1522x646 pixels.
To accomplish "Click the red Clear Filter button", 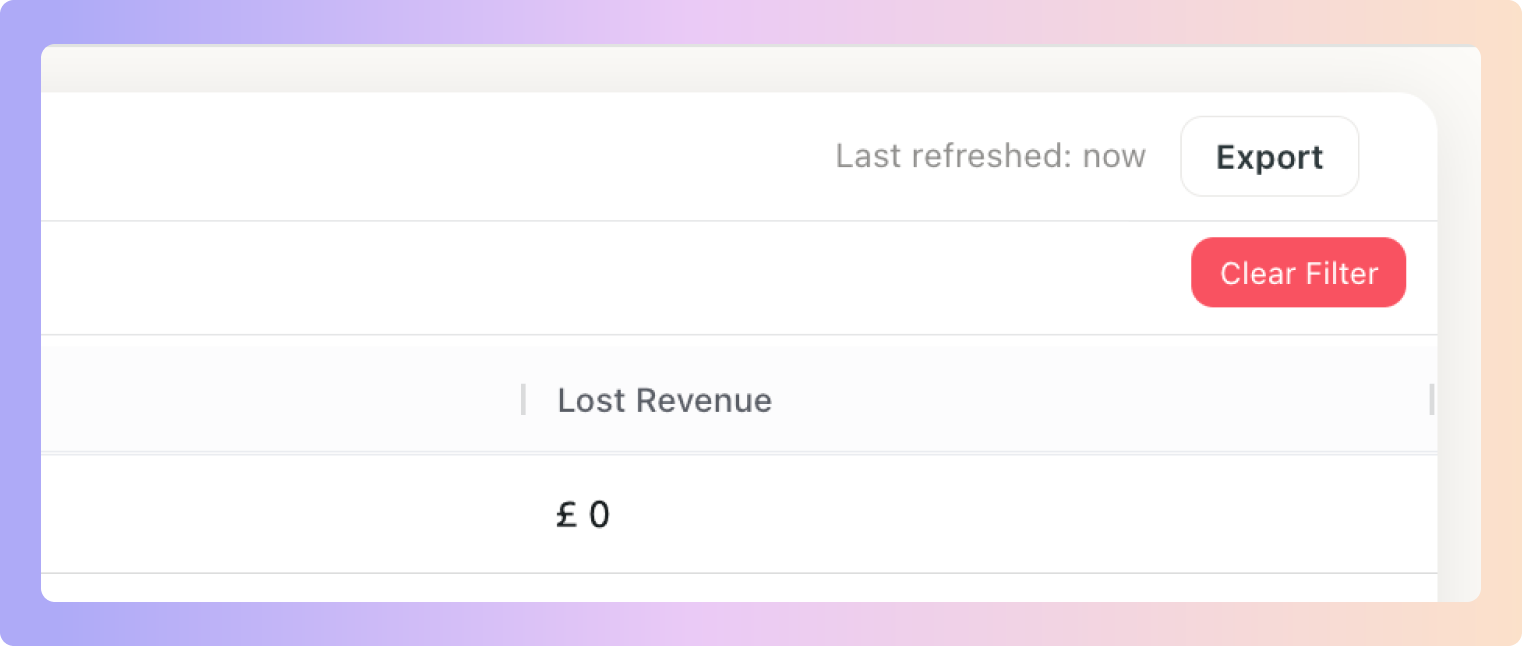I will click(1298, 273).
